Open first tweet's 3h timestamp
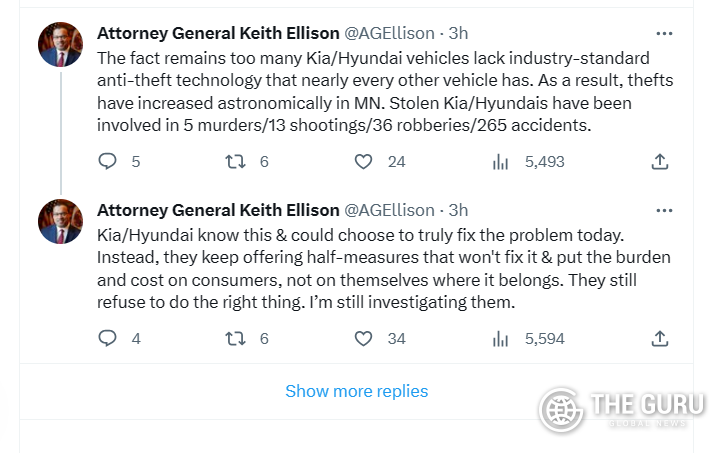The height and width of the screenshot is (453, 723). tap(458, 32)
